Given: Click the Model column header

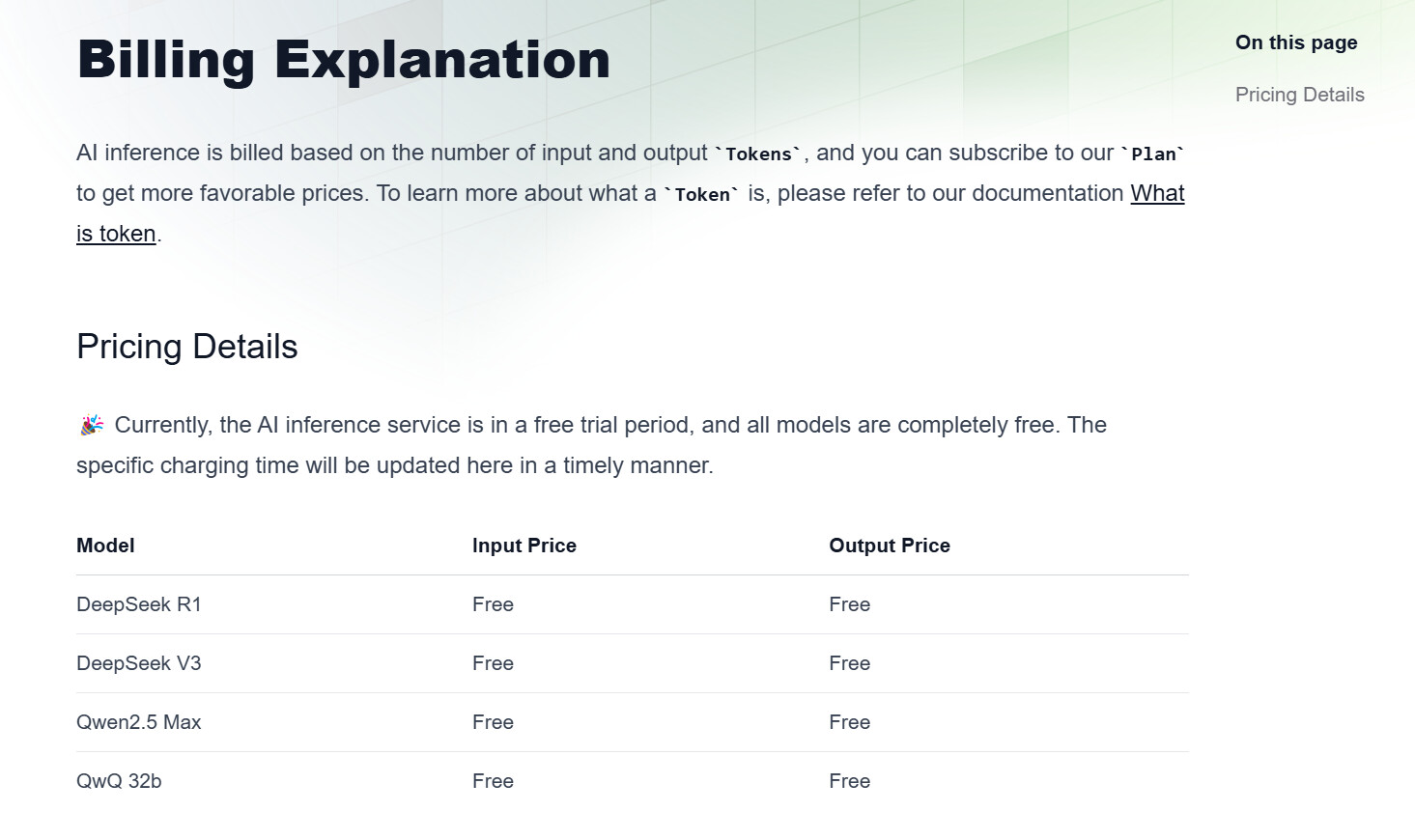Looking at the screenshot, I should point(105,546).
